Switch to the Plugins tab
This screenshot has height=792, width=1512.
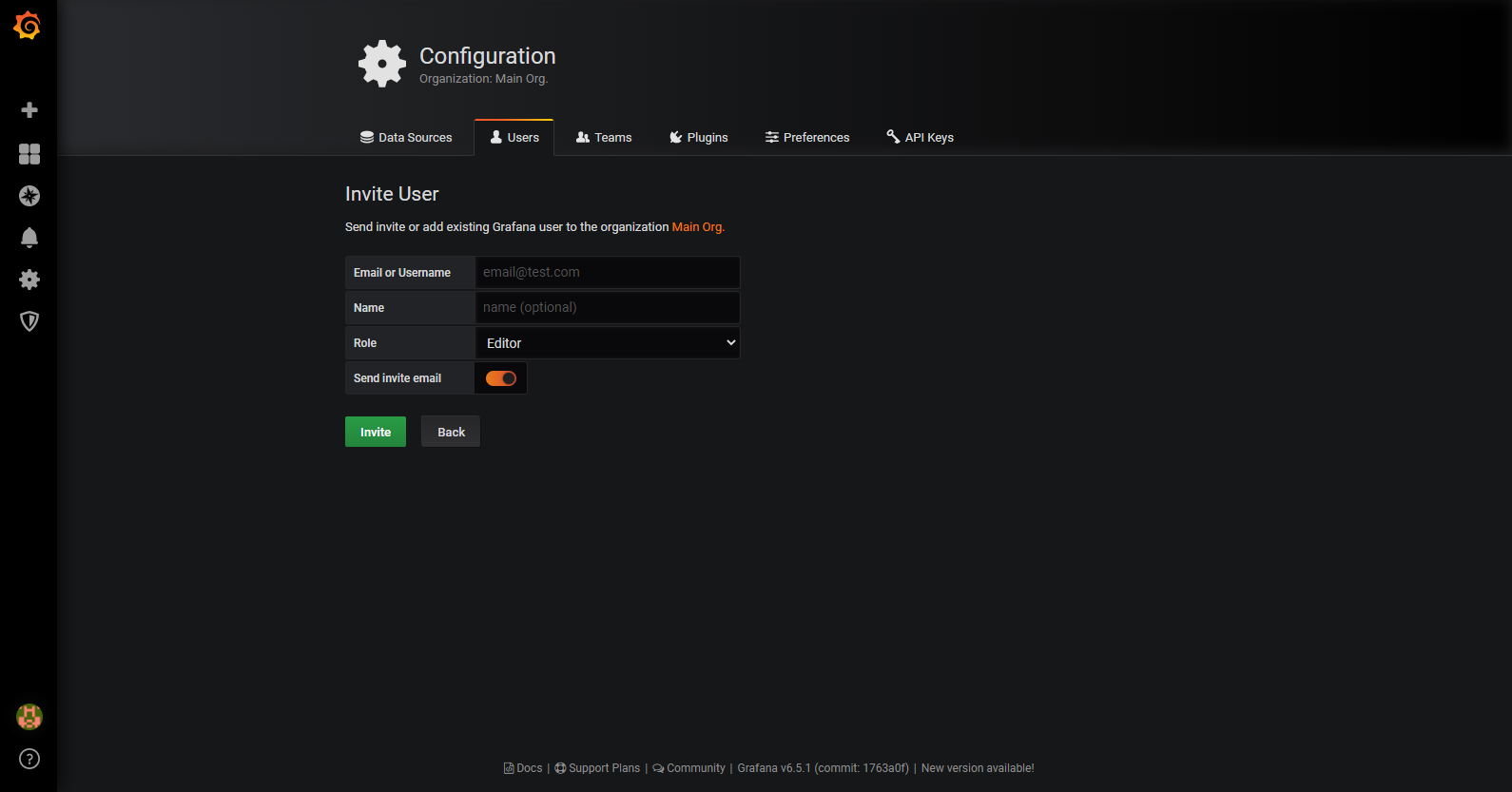(699, 138)
